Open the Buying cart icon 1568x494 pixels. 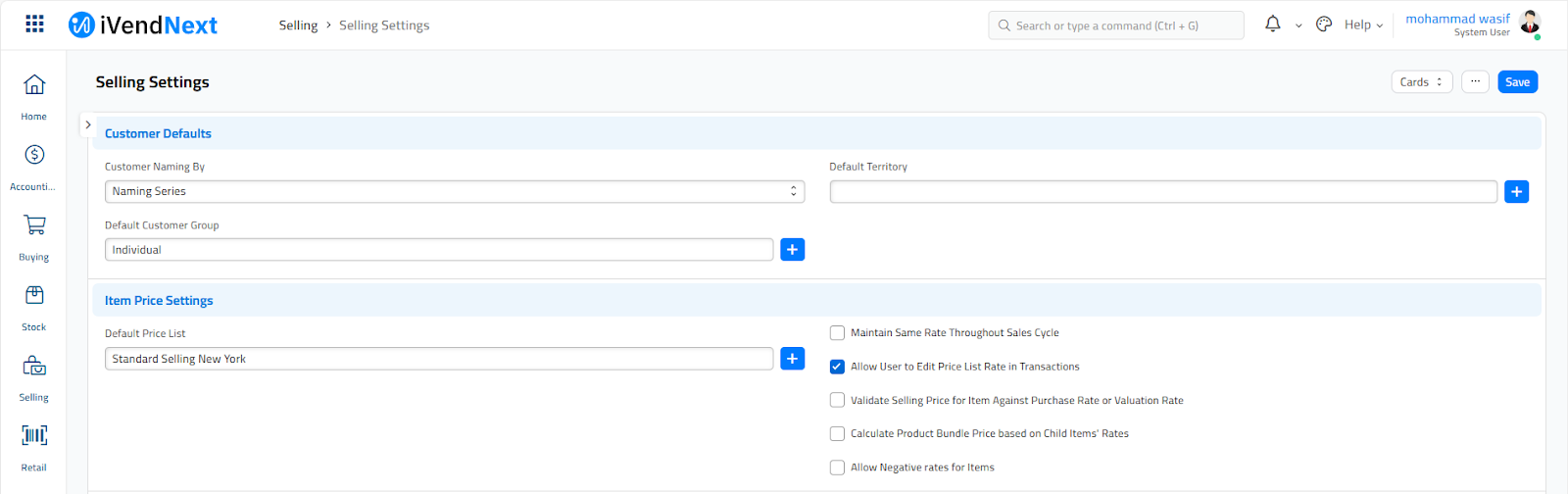point(34,225)
